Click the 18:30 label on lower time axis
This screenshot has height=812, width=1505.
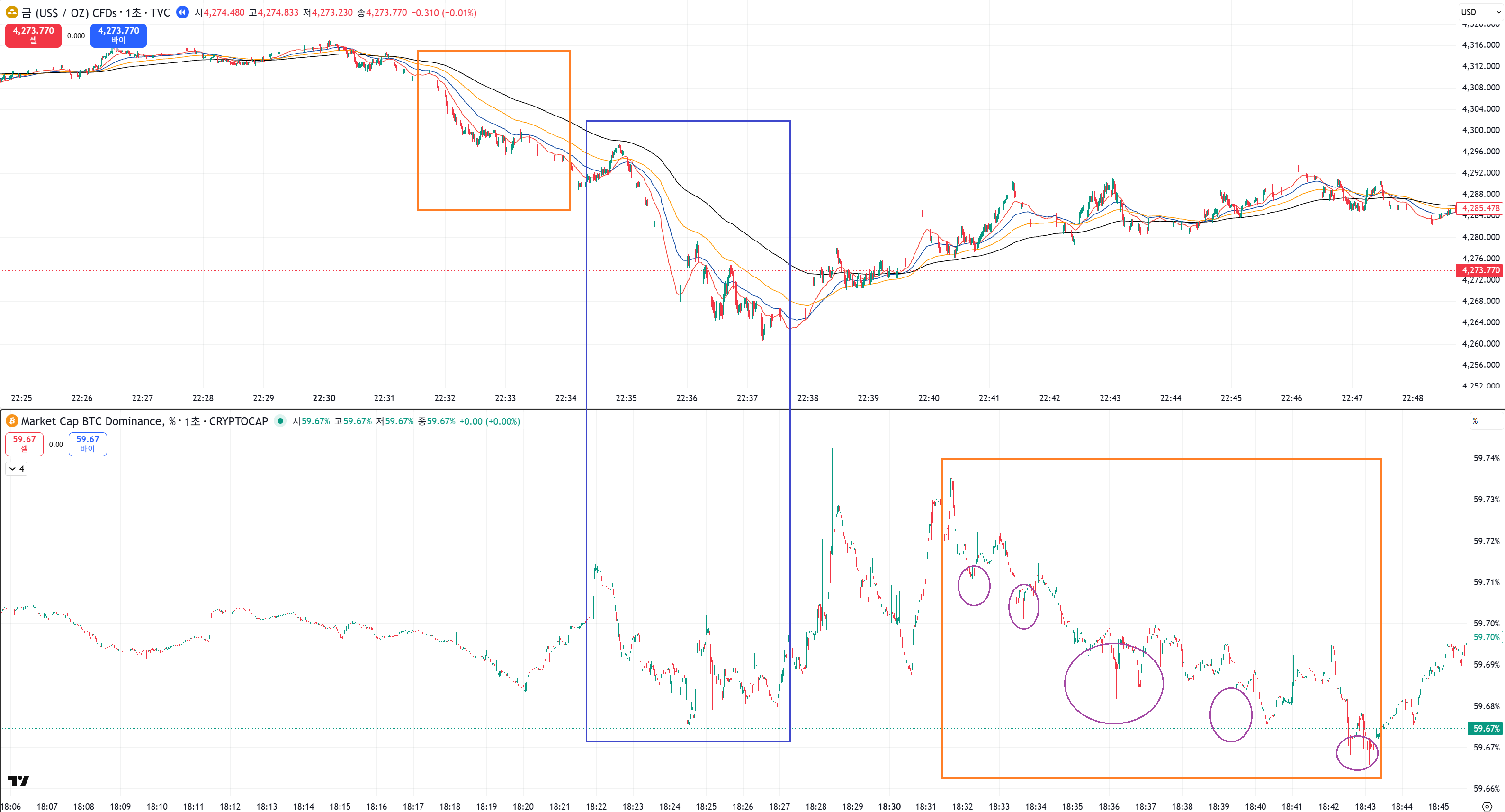889,807
